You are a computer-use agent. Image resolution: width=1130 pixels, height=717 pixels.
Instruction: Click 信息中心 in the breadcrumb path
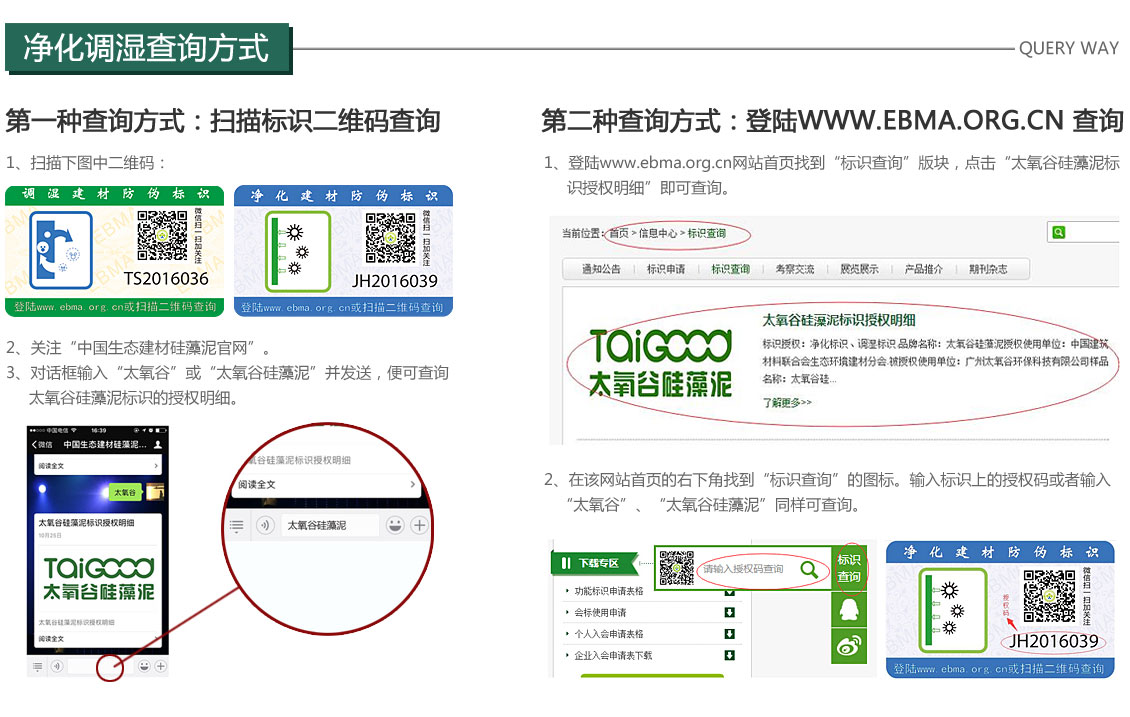(658, 233)
